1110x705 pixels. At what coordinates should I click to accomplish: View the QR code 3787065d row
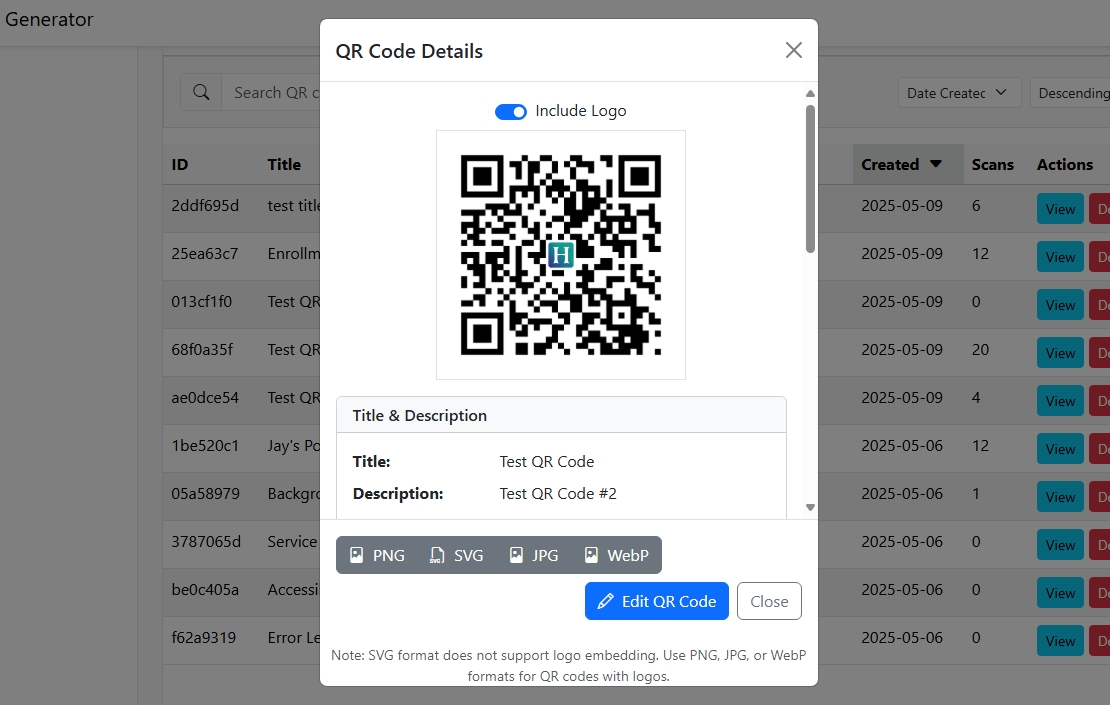[x=1060, y=545]
